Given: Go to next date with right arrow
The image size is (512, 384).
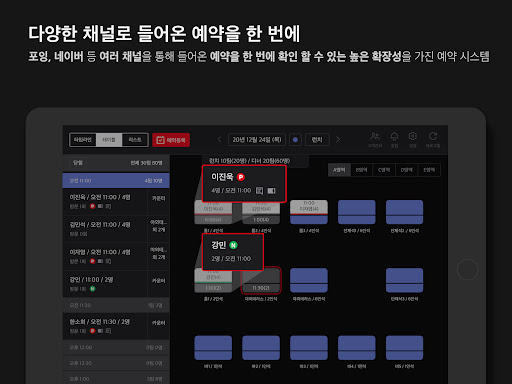Looking at the screenshot, I should 338,140.
